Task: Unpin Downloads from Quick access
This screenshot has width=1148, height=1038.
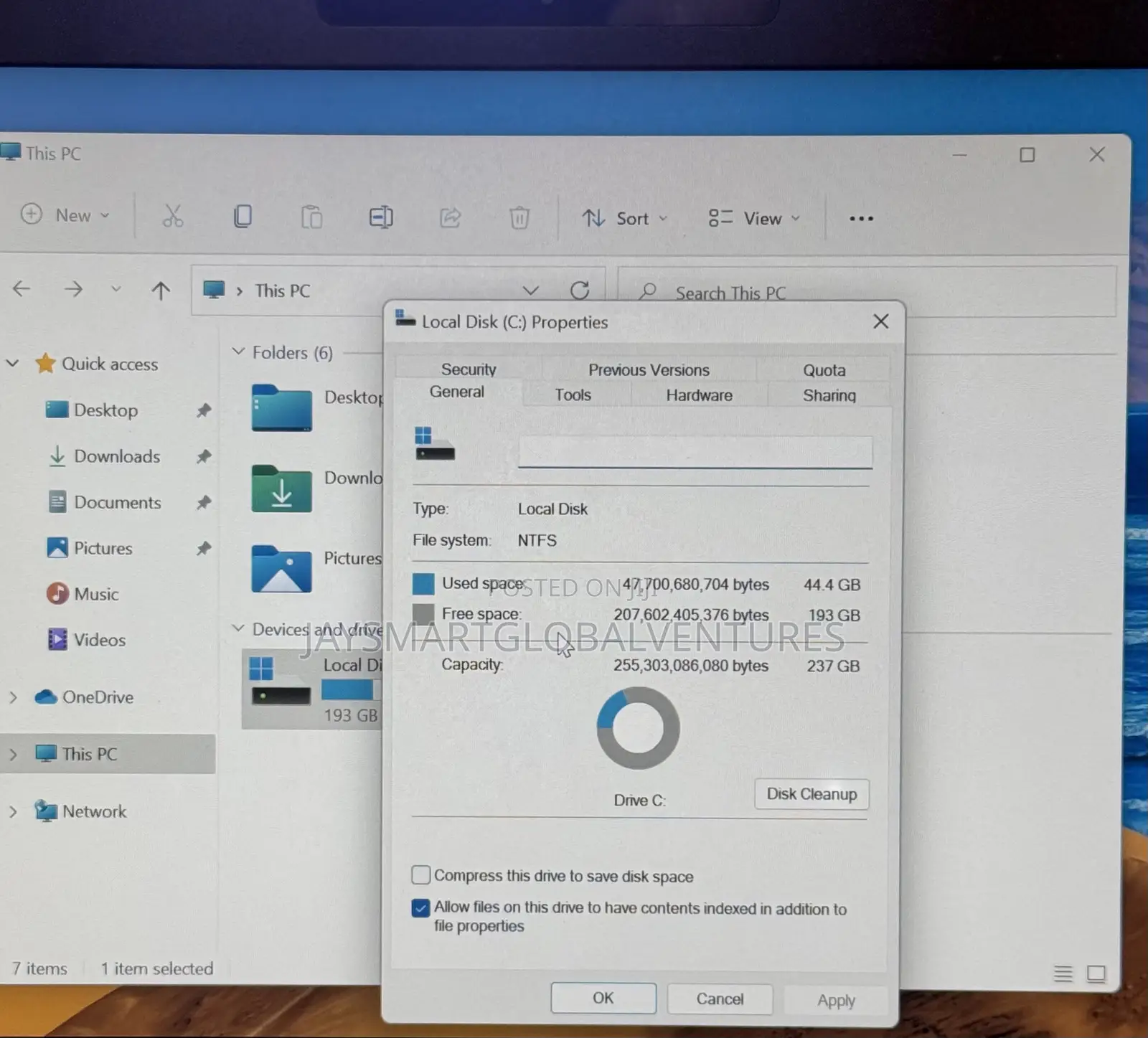Action: point(204,456)
